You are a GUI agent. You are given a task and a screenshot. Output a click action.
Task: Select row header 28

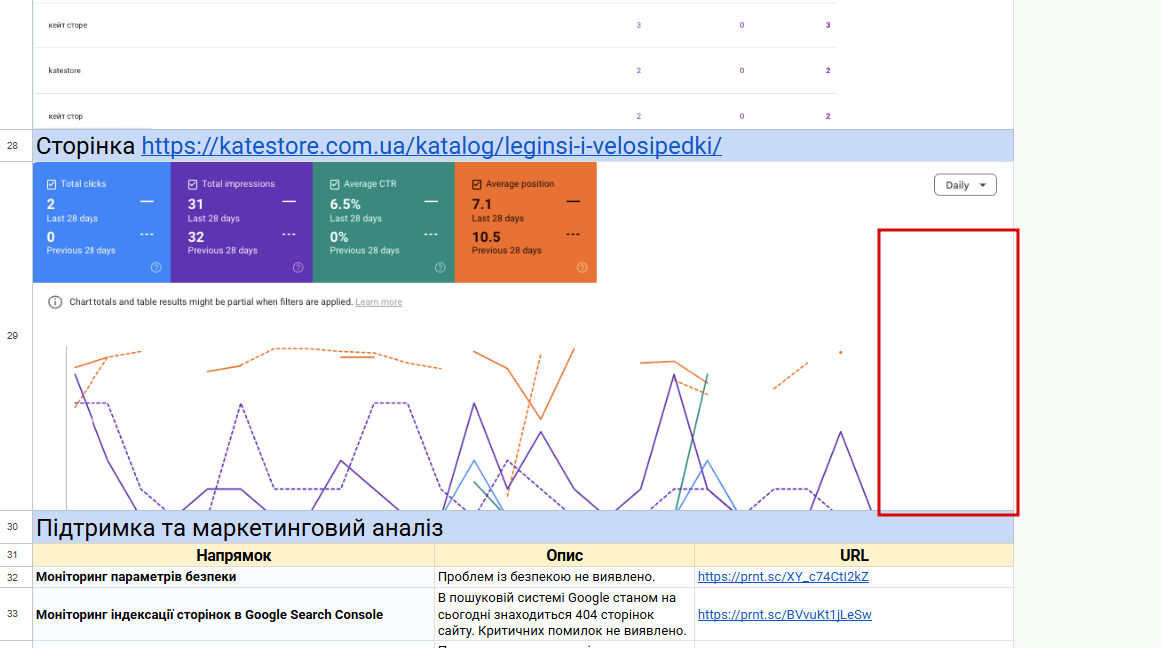tap(13, 146)
